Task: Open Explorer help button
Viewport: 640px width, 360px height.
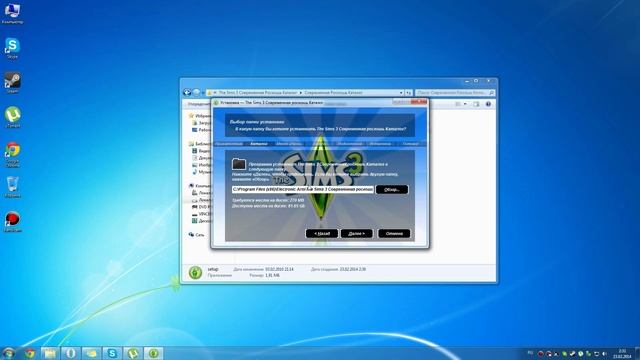Action: coord(488,104)
